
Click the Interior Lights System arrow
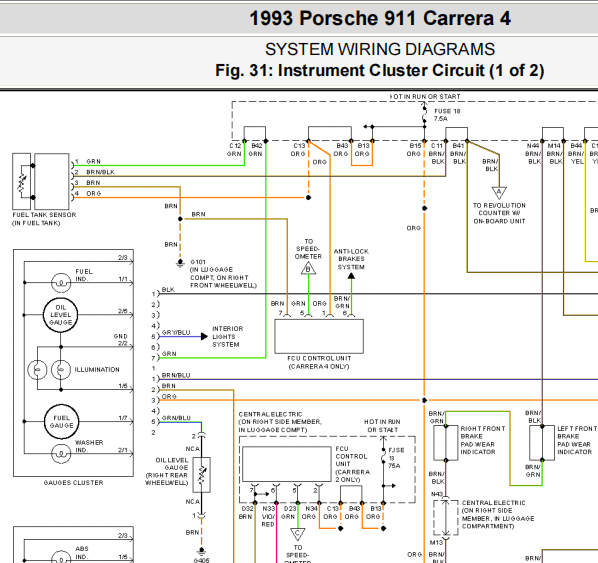tap(204, 336)
